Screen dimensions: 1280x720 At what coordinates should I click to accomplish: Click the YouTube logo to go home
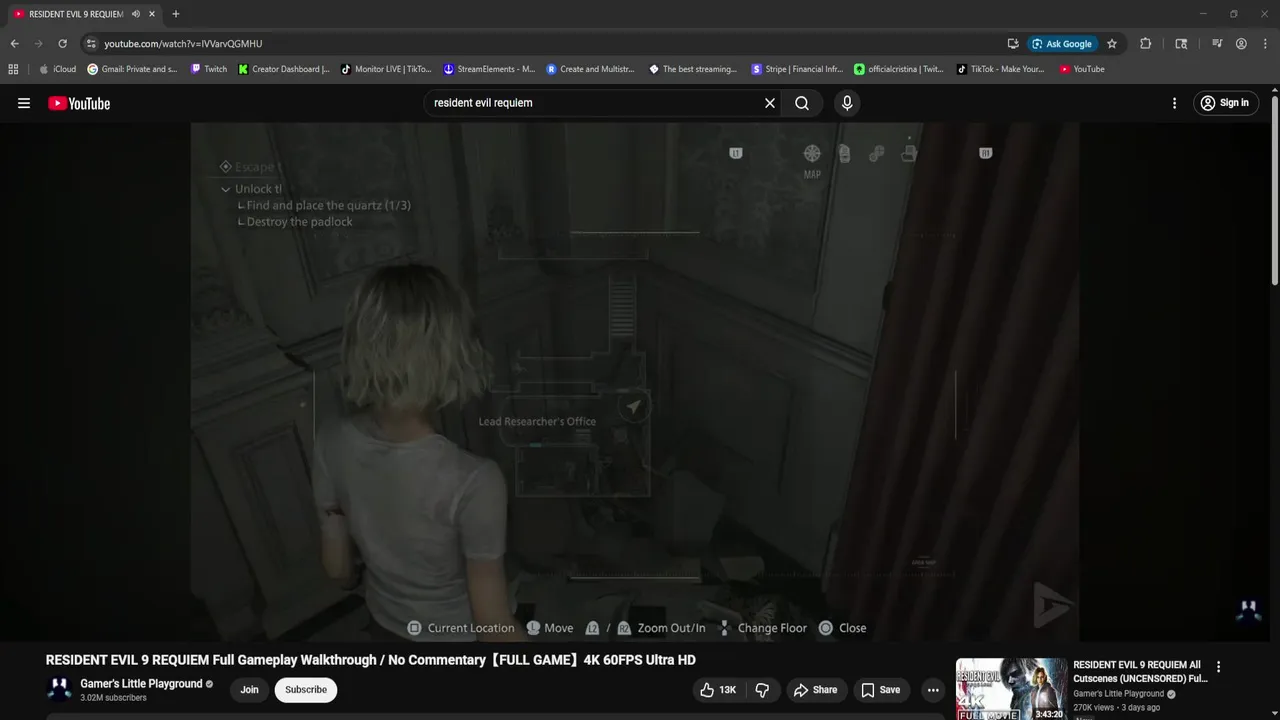tap(79, 103)
